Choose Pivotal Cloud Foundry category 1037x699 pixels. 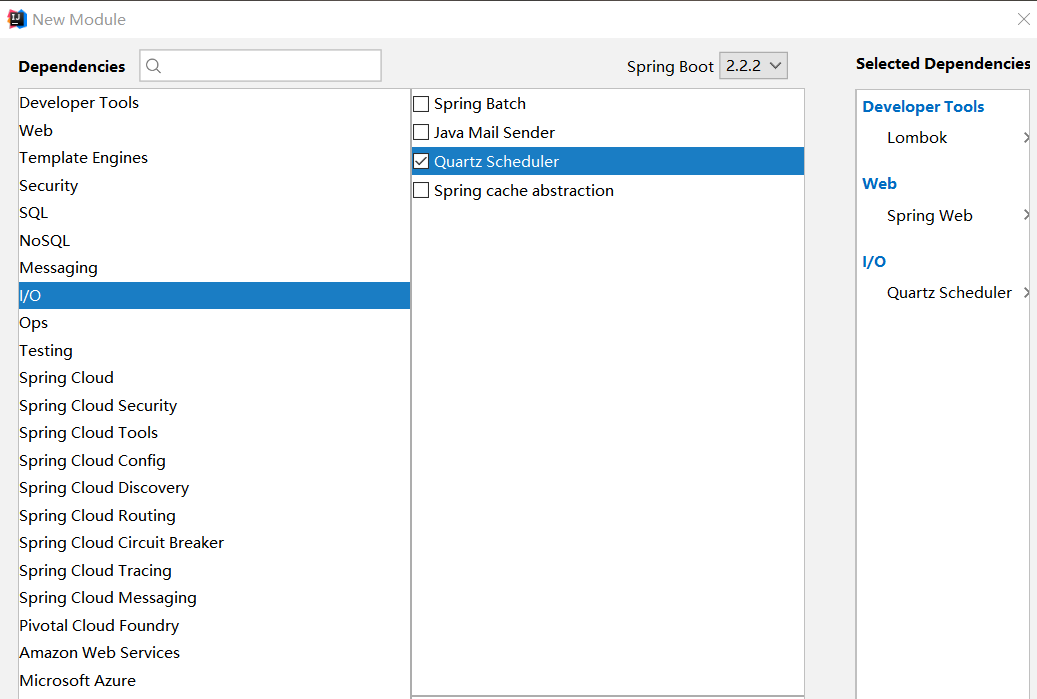214,625
